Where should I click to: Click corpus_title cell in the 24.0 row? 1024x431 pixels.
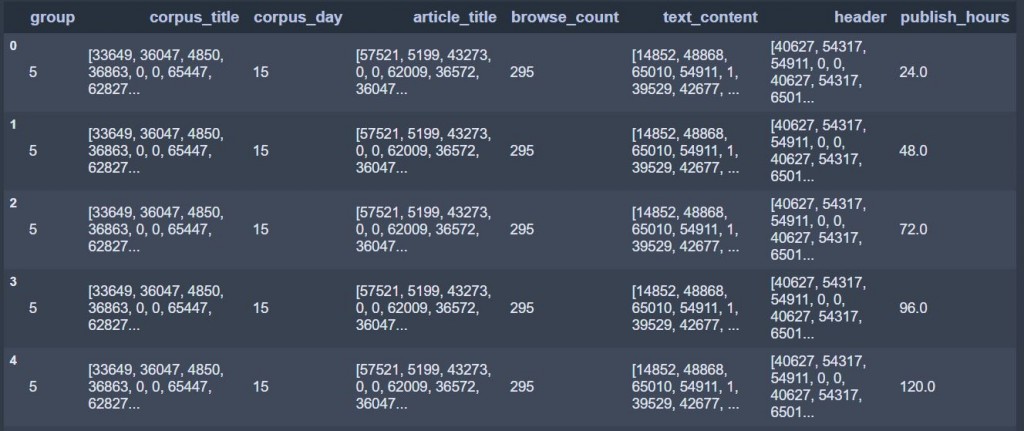(156, 72)
